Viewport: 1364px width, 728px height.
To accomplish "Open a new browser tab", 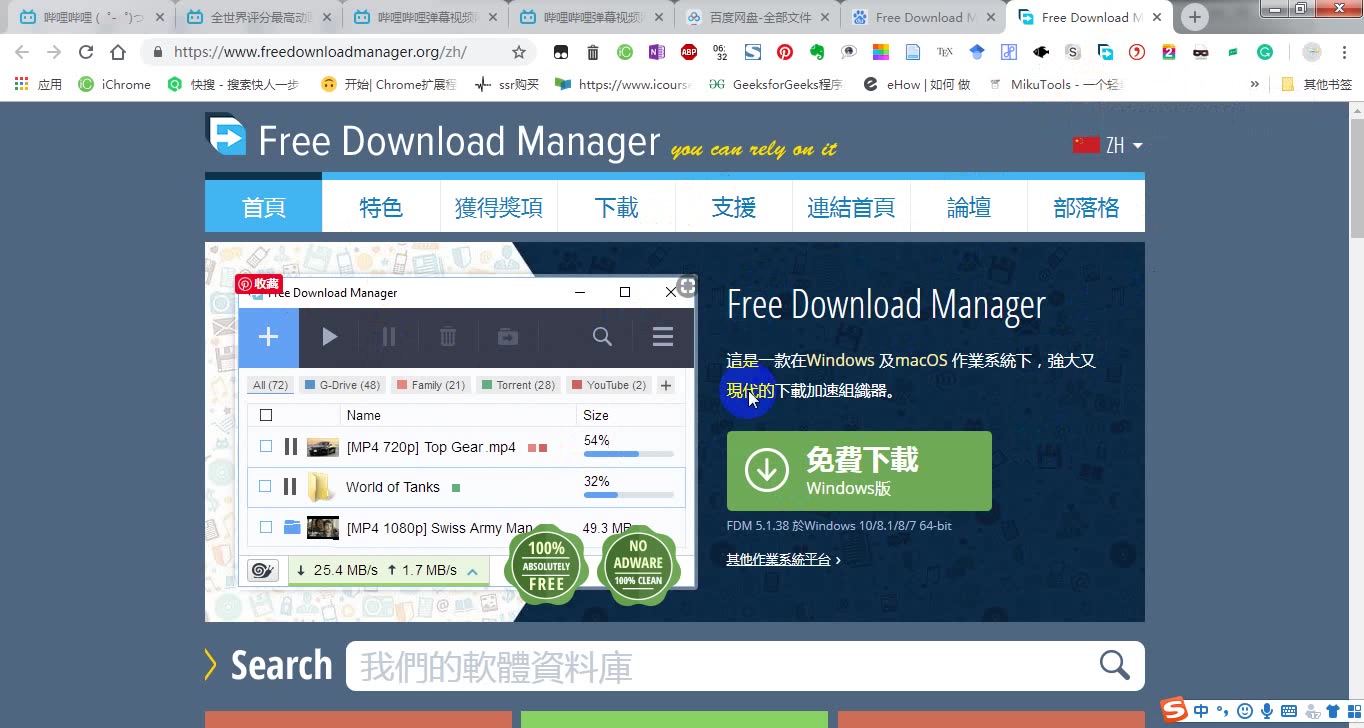I will (x=1194, y=17).
